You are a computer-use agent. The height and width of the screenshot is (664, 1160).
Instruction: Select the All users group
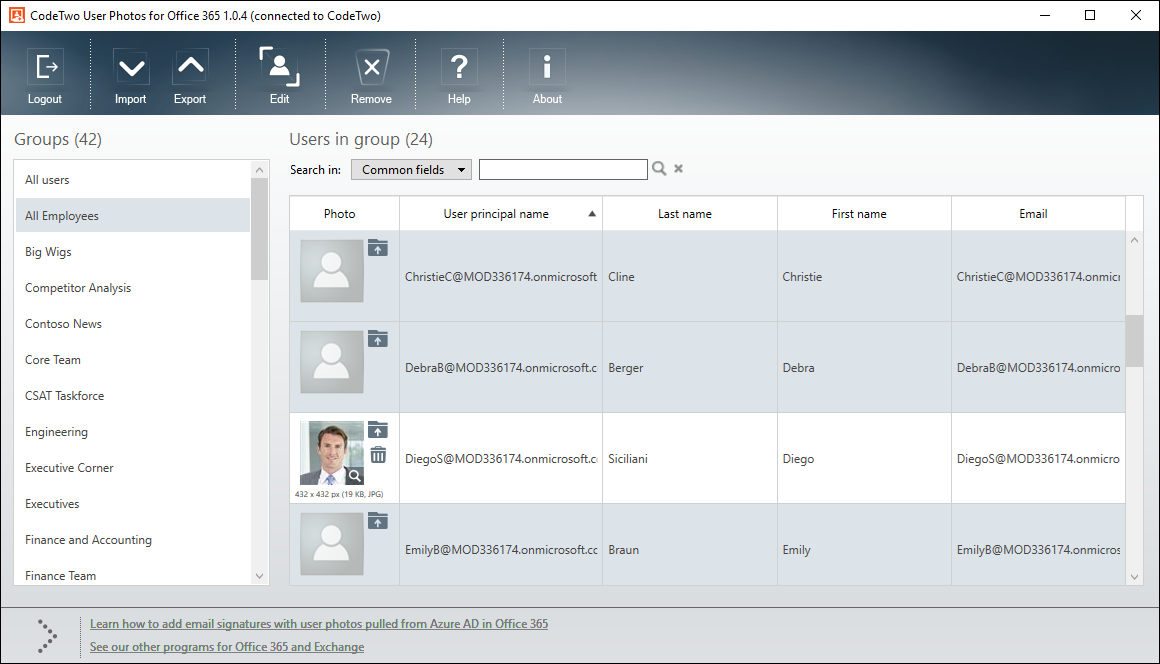133,180
